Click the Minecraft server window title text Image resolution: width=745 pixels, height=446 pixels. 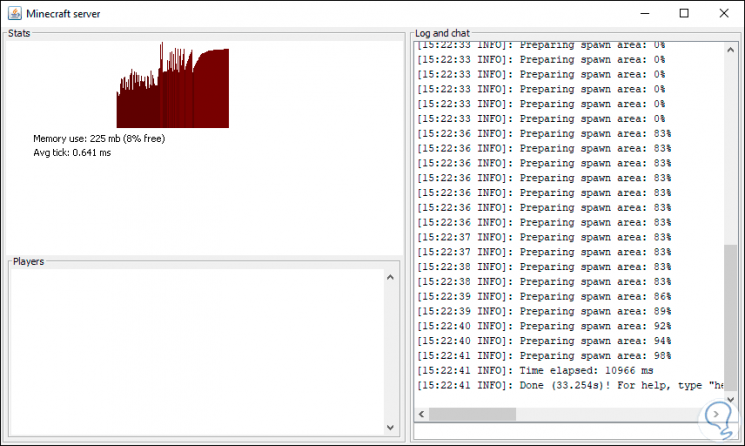point(63,14)
